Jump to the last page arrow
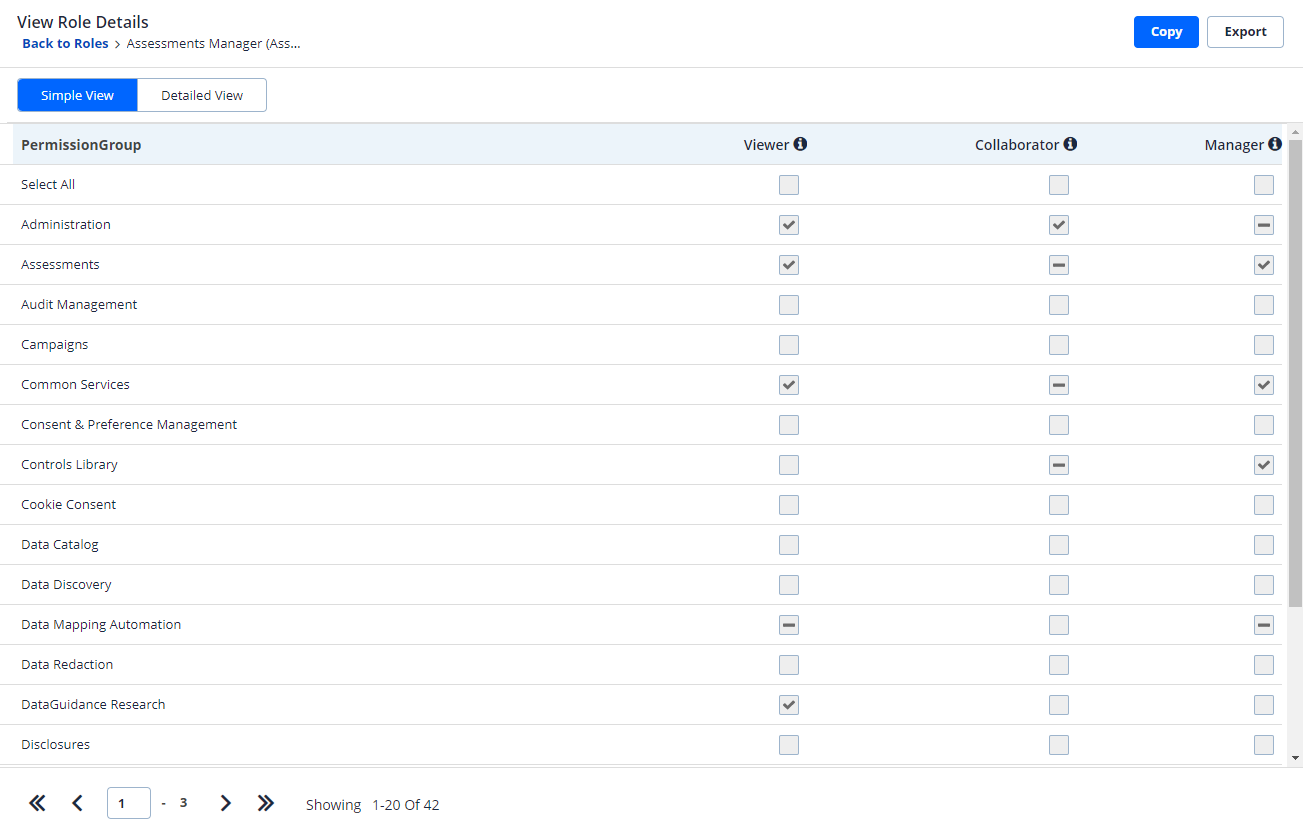This screenshot has width=1303, height=824. pos(265,803)
